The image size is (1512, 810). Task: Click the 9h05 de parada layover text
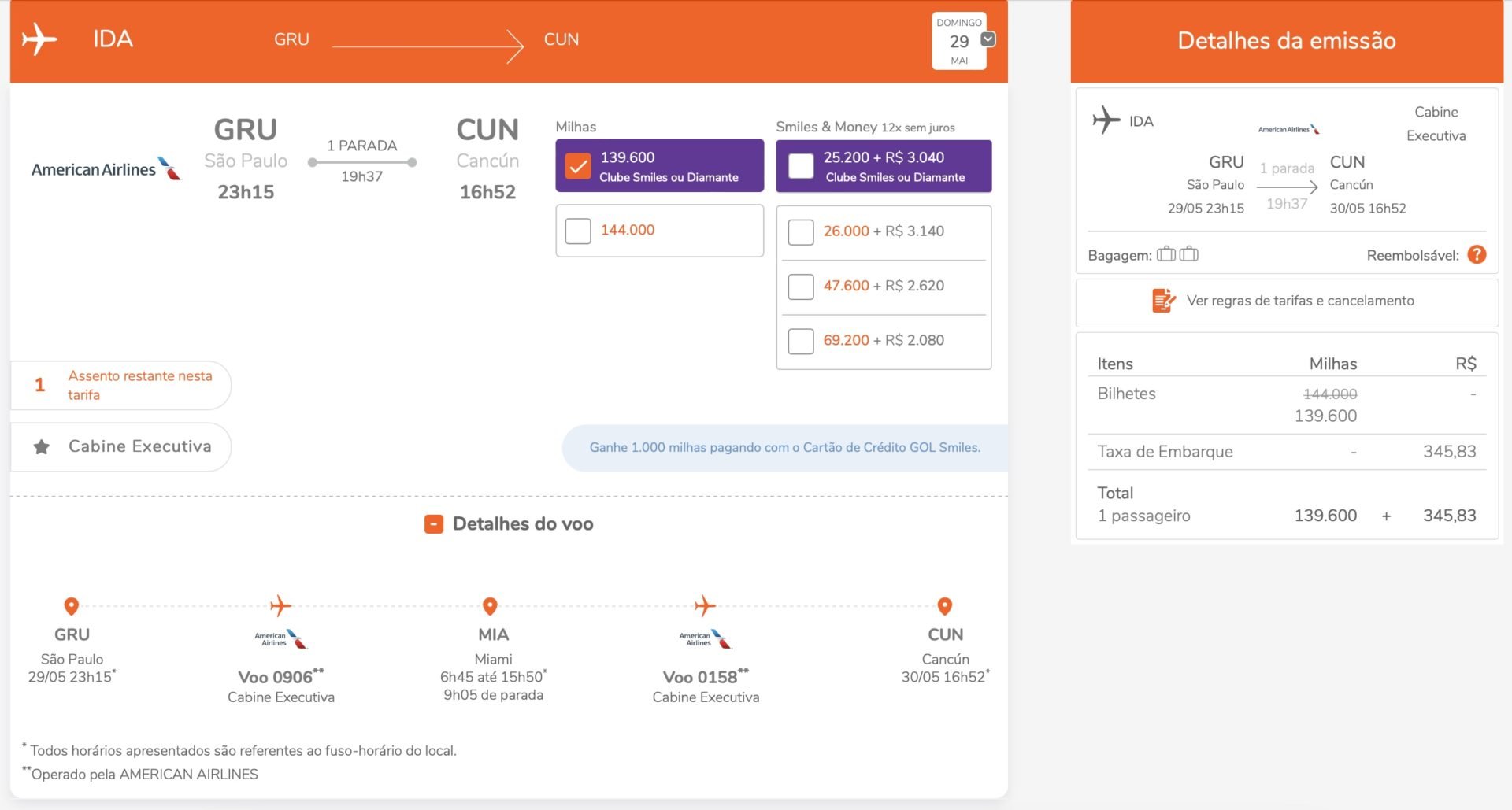pos(493,695)
